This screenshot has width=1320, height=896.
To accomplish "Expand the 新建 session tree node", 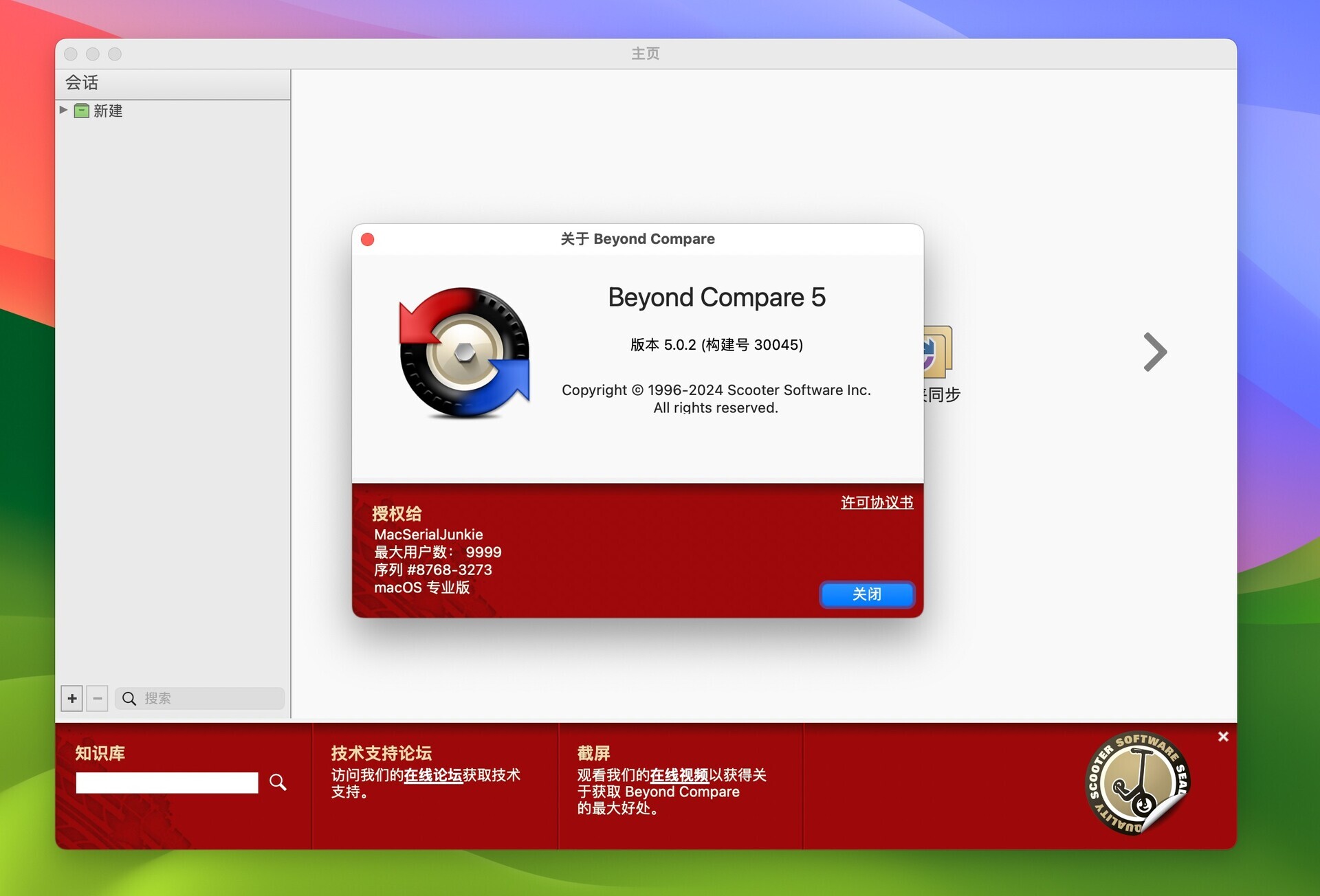I will coord(63,110).
